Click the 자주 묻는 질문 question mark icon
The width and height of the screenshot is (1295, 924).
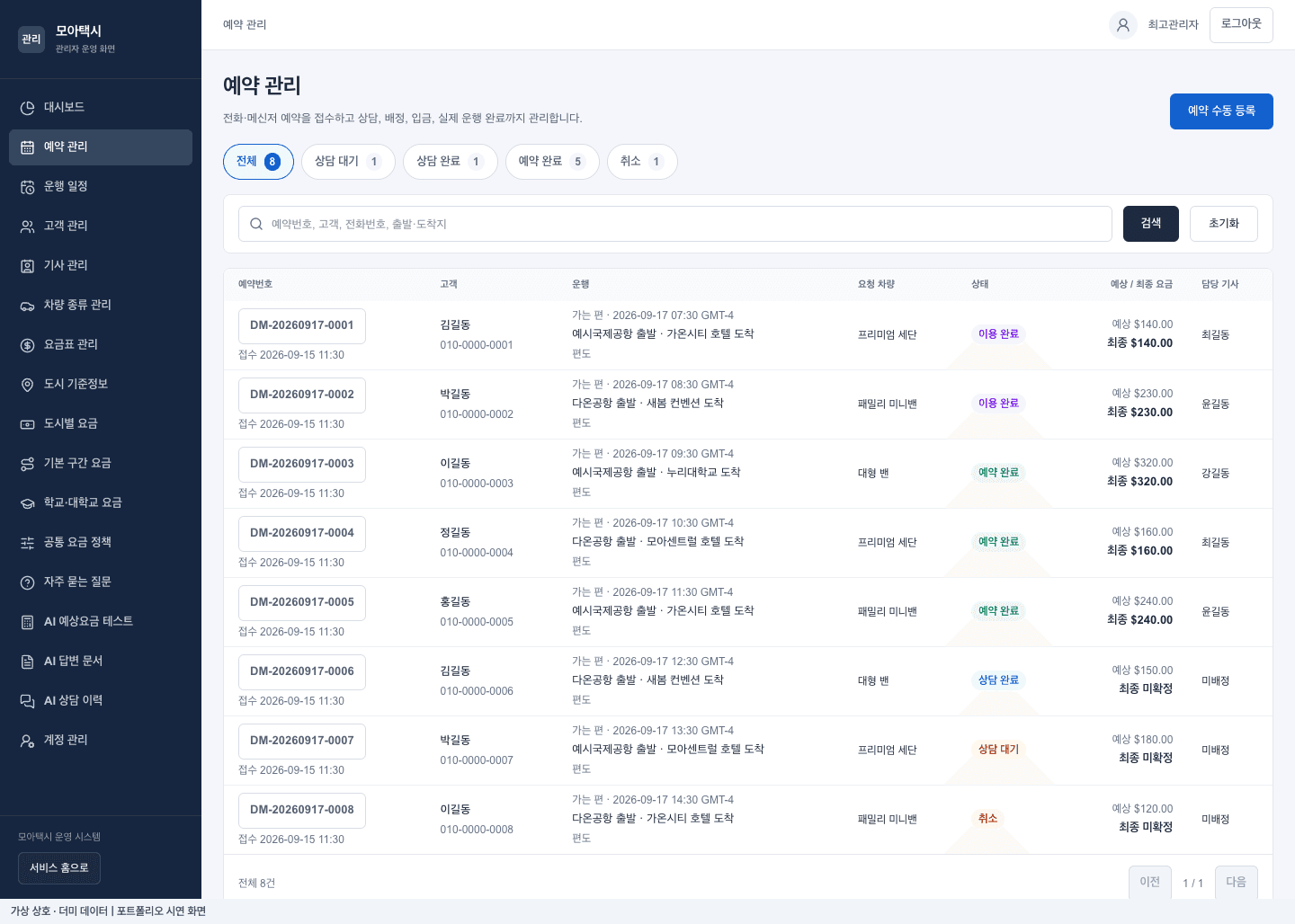pos(28,582)
